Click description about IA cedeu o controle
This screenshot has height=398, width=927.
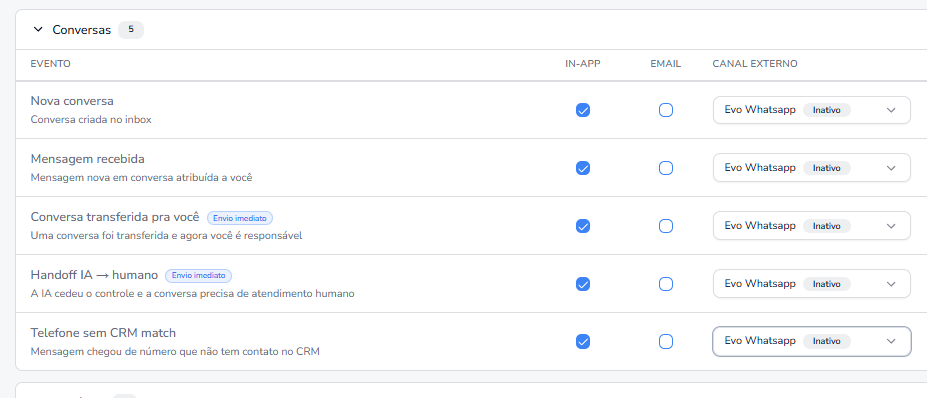click(x=192, y=293)
